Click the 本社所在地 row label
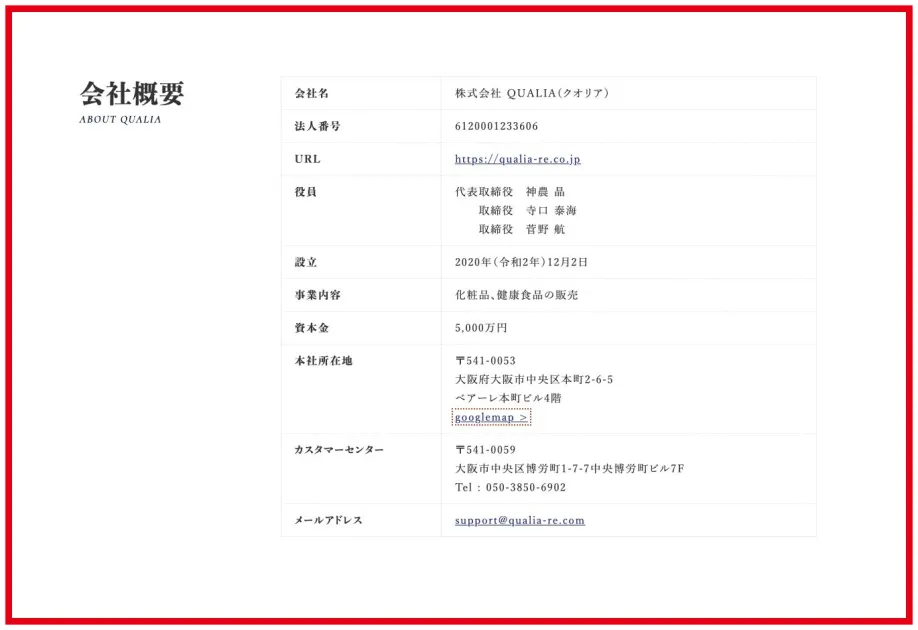The height and width of the screenshot is (630, 918). 323,361
